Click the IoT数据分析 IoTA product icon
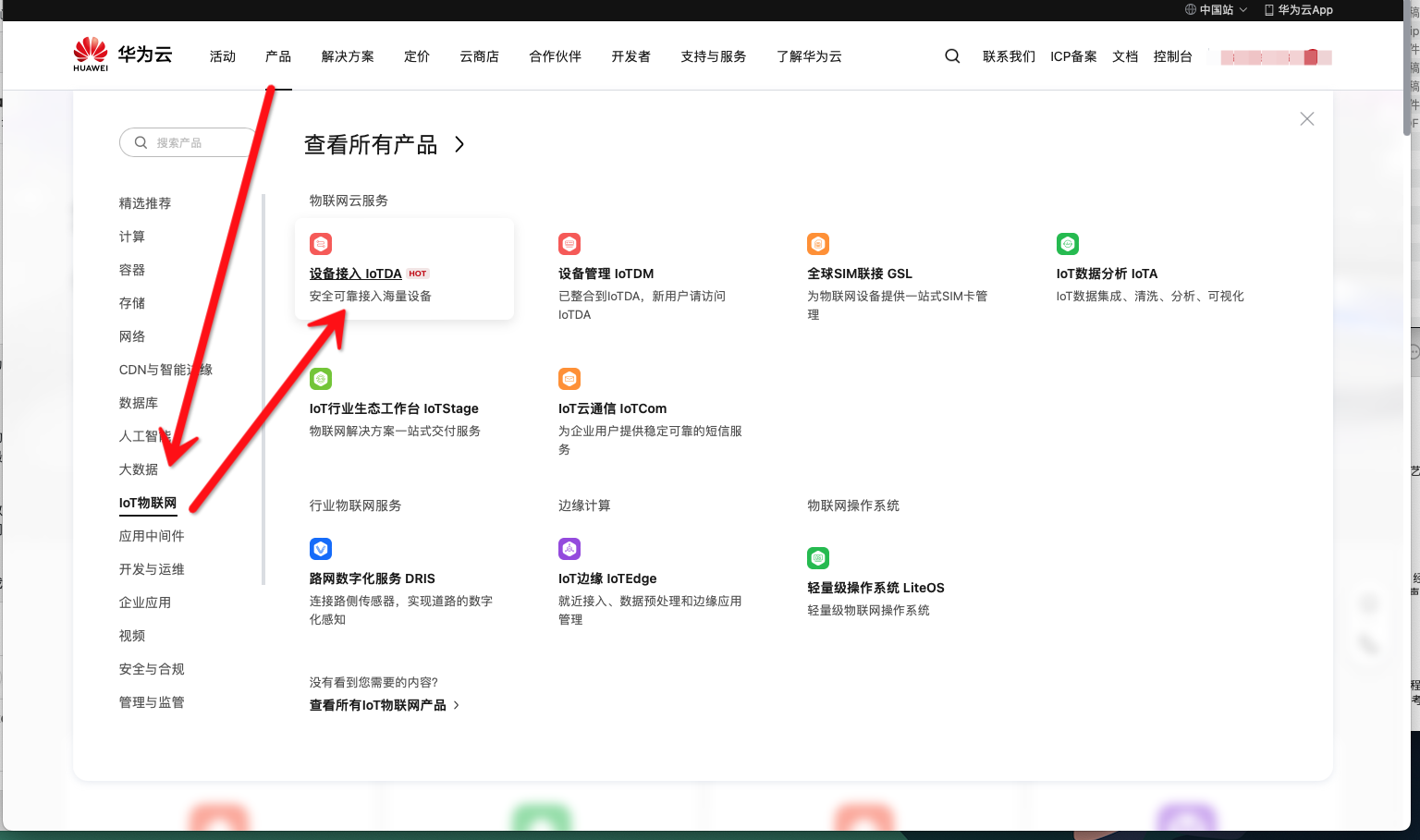Screen dimensions: 1420x840 pyautogui.click(x=1068, y=244)
